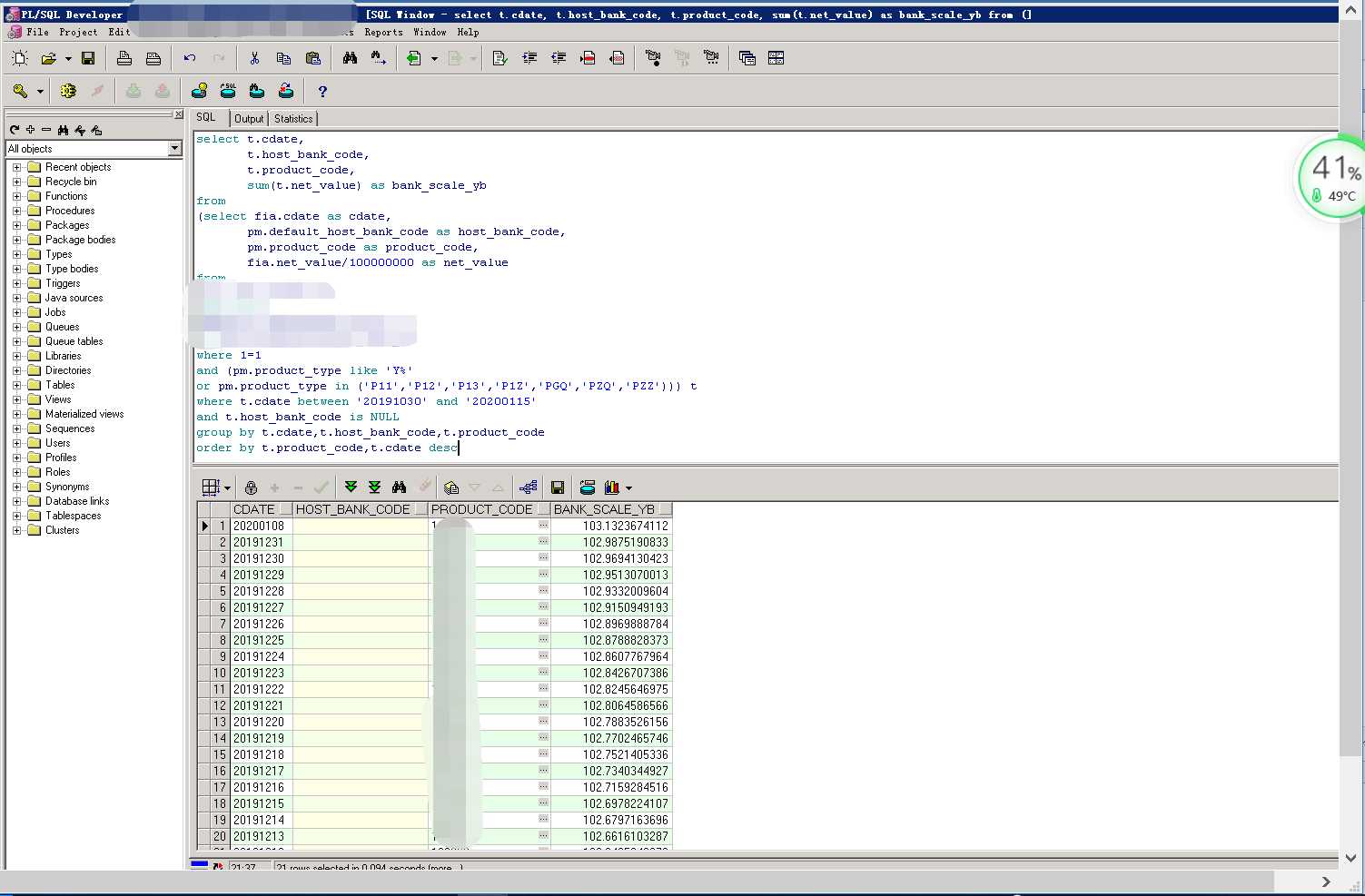This screenshot has height=896, width=1365.
Task: Expand the Triggers folder
Action: [16, 283]
